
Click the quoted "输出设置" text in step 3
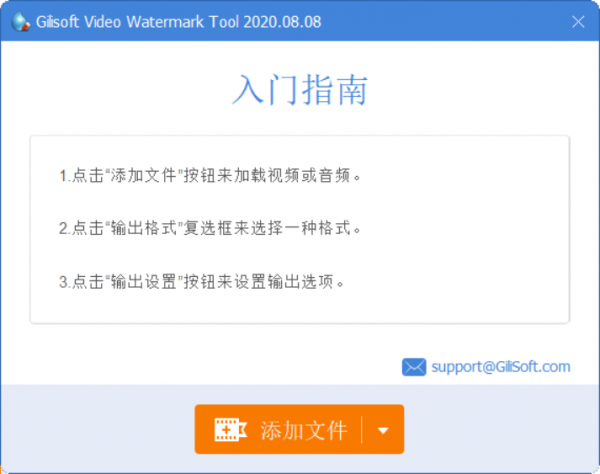[x=143, y=282]
